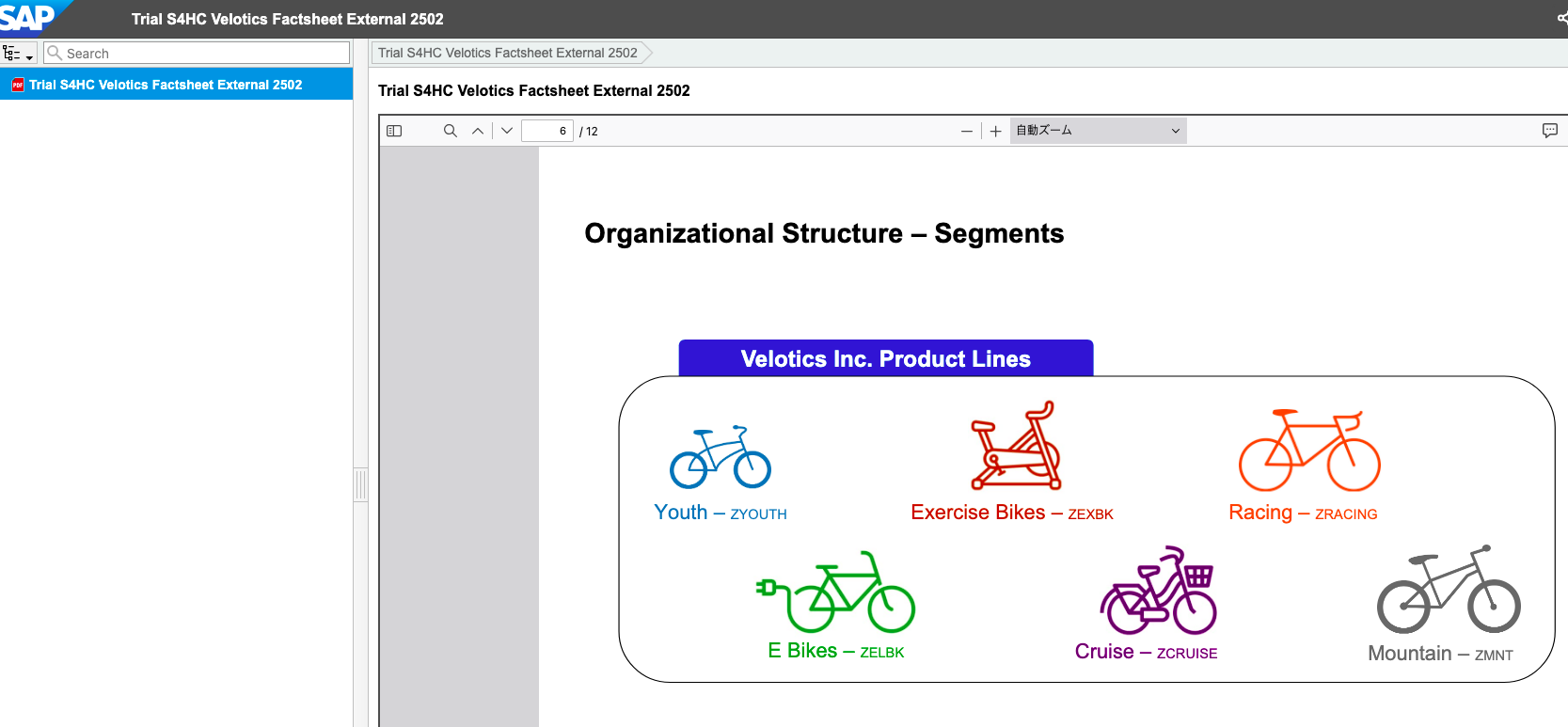Click the page number field
This screenshot has width=1568, height=727.
point(546,131)
